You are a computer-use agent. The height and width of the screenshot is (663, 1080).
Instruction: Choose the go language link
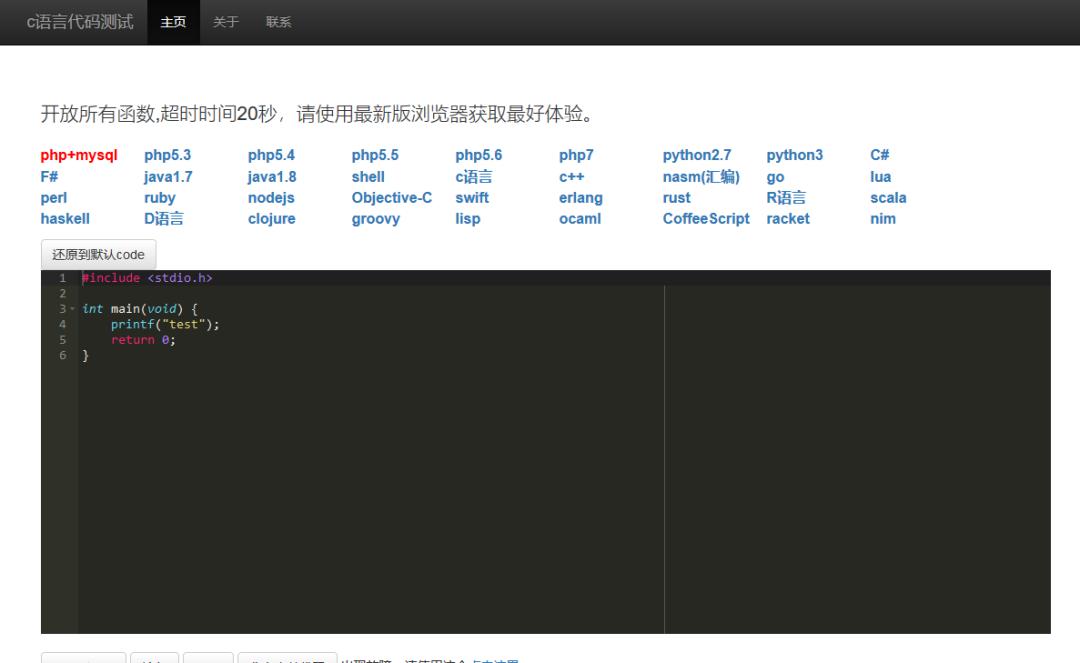tap(776, 177)
